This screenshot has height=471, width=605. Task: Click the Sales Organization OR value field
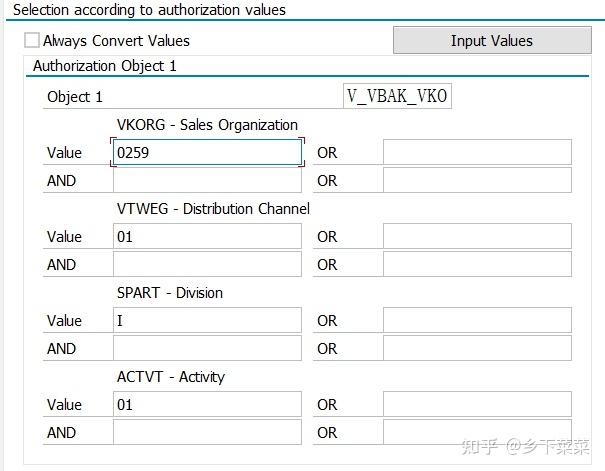pos(477,153)
